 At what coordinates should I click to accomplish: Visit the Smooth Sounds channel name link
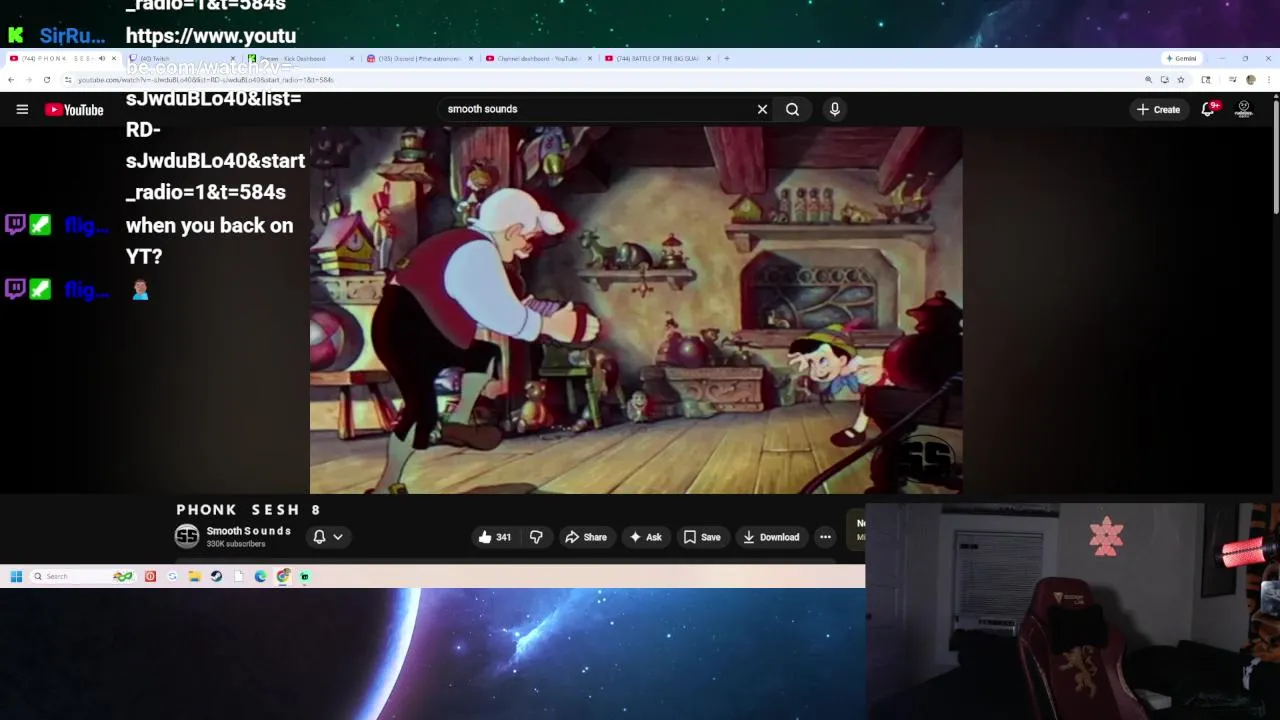(x=249, y=531)
